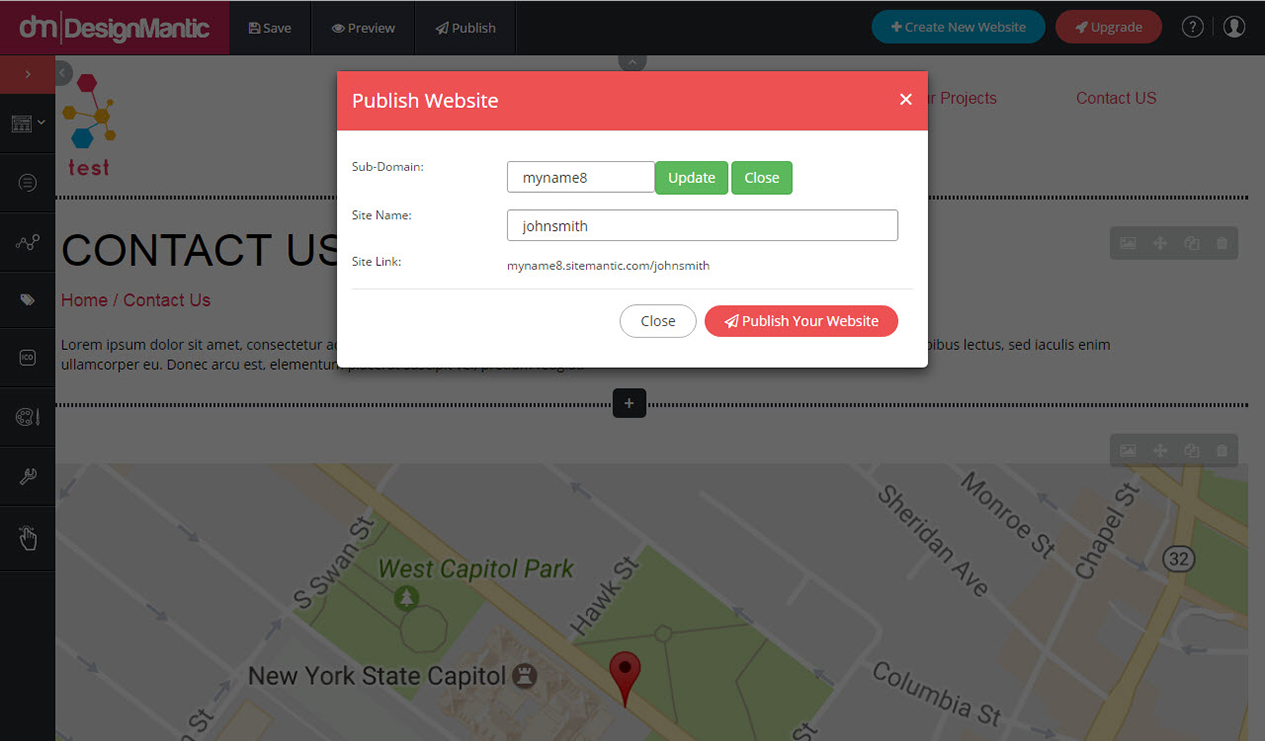Edit the johnsmith site name field

tap(702, 225)
